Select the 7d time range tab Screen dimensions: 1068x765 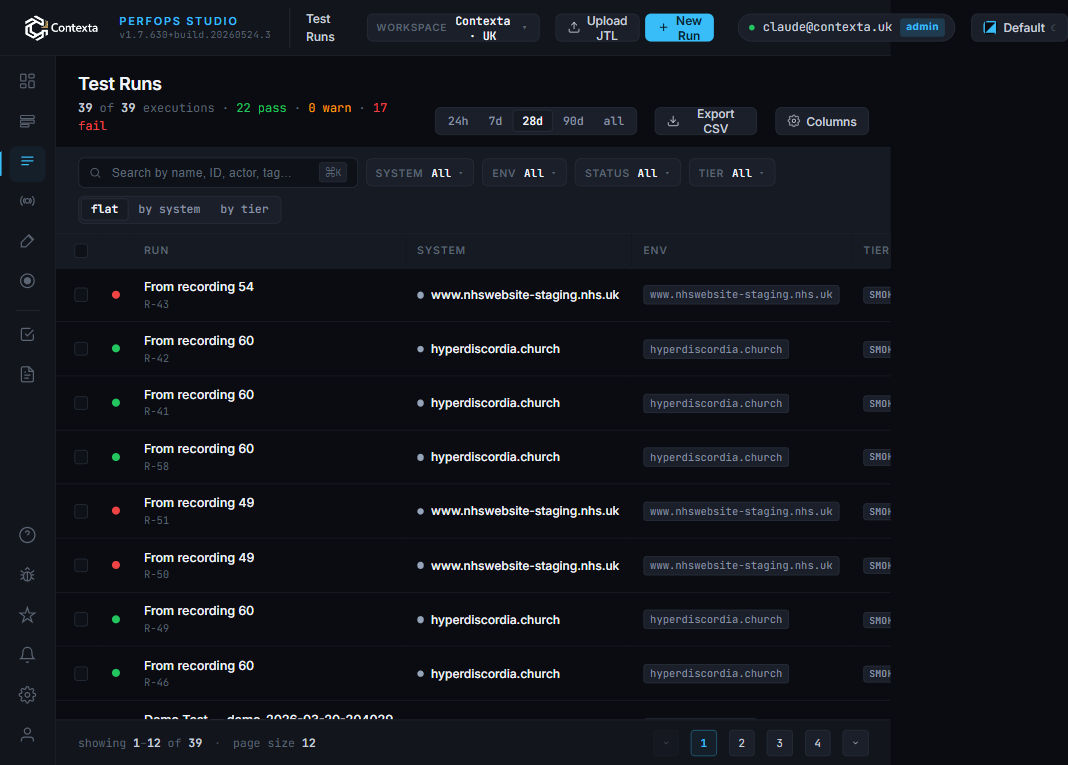[x=495, y=121]
